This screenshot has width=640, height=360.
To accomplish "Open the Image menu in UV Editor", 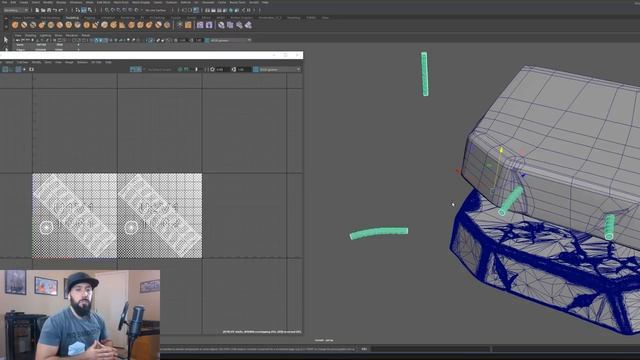I will (69, 62).
